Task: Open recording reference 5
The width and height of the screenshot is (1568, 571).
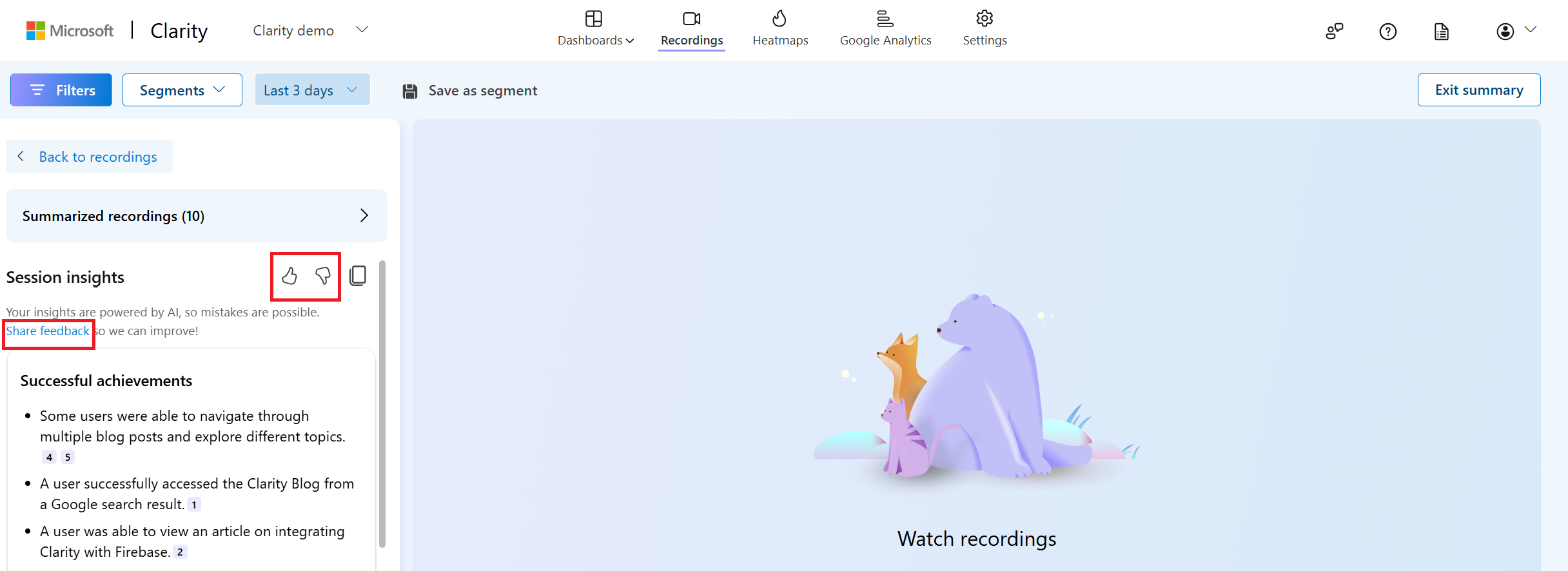Action: [x=68, y=457]
